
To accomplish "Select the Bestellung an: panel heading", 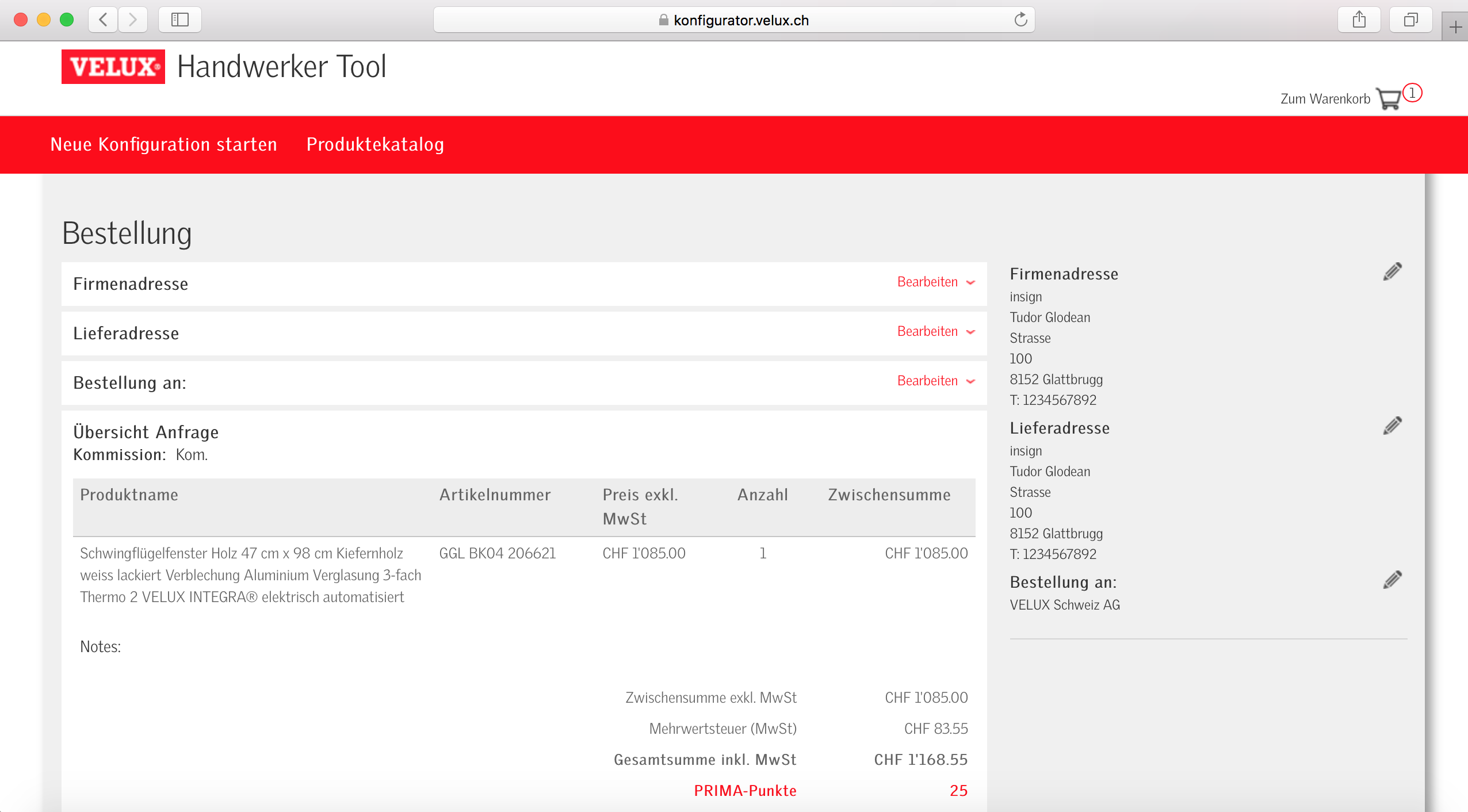I will coord(129,383).
